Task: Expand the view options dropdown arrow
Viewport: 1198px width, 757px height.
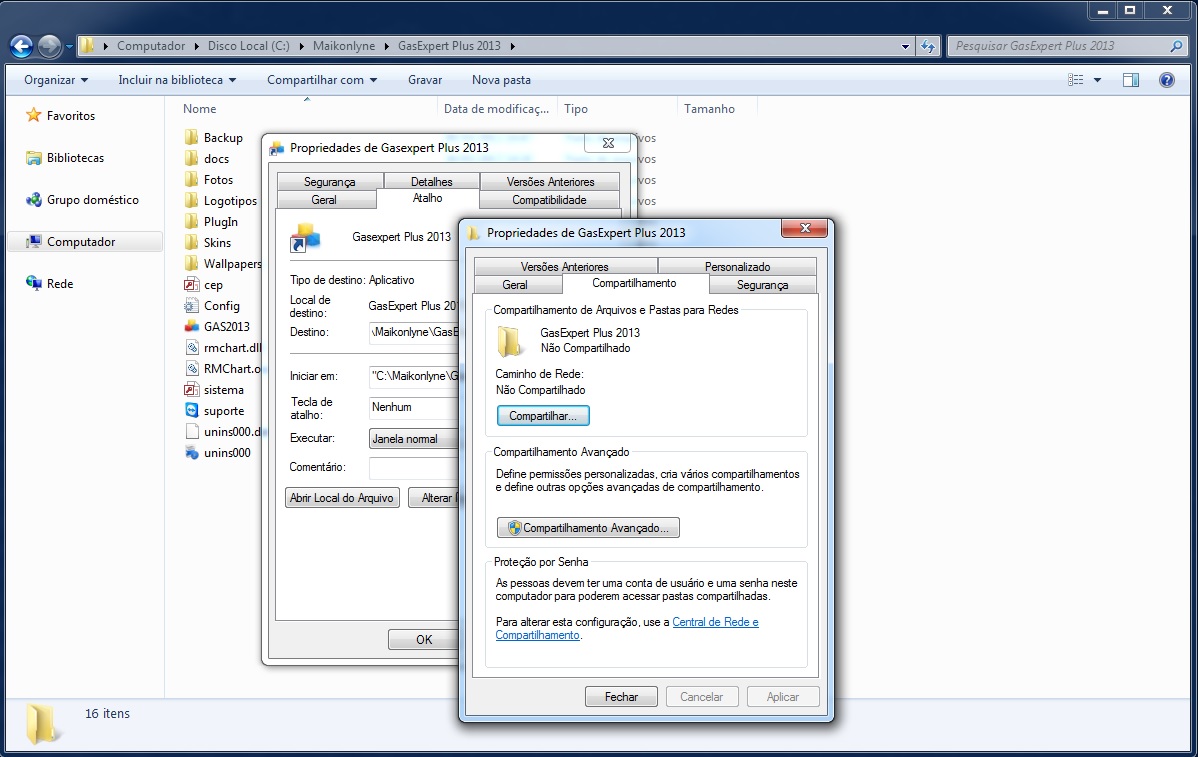Action: coord(1097,79)
